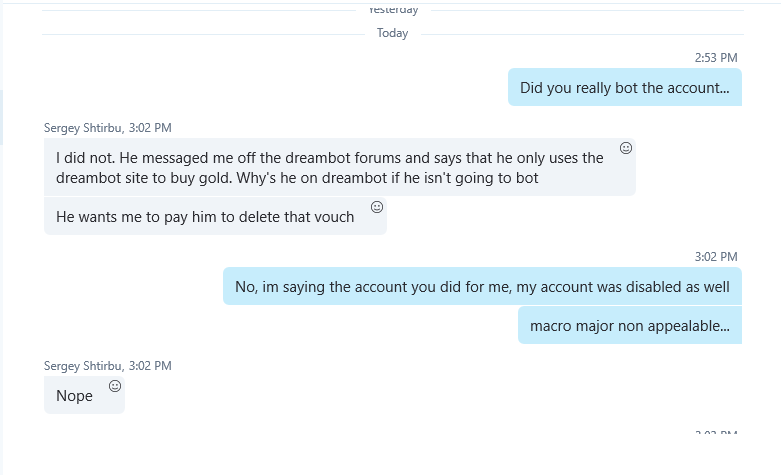Open reaction picker on the dreambot forums message
The image size is (781, 475).
click(x=626, y=148)
